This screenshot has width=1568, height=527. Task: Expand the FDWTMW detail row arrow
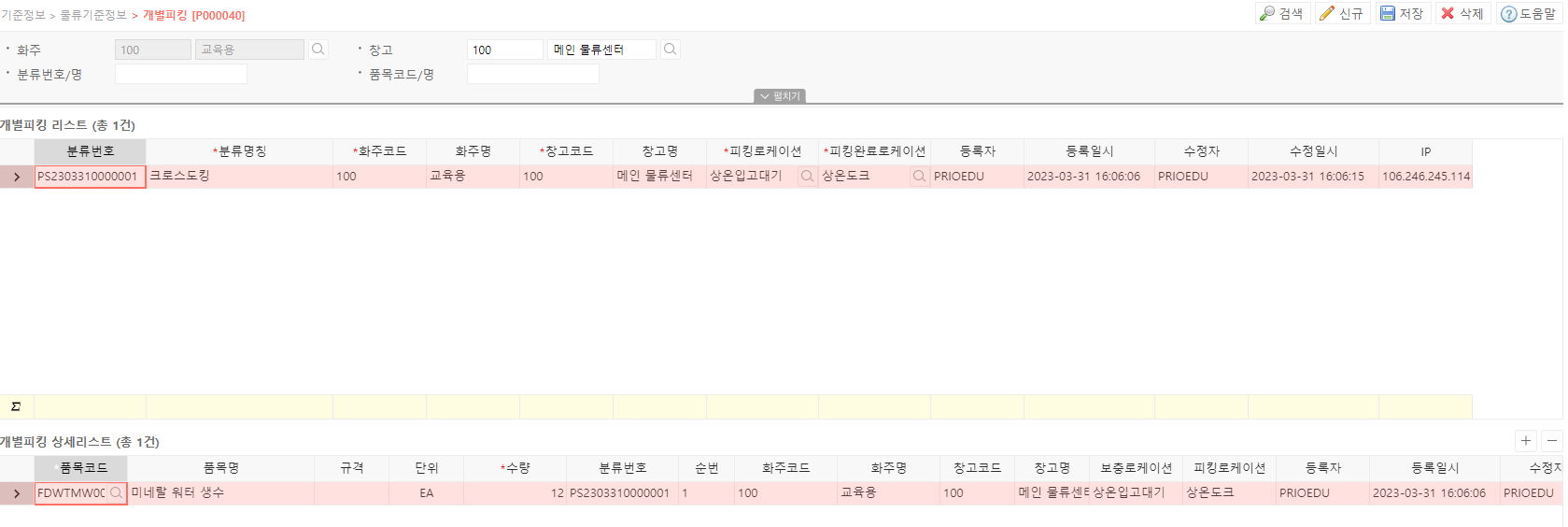(17, 493)
